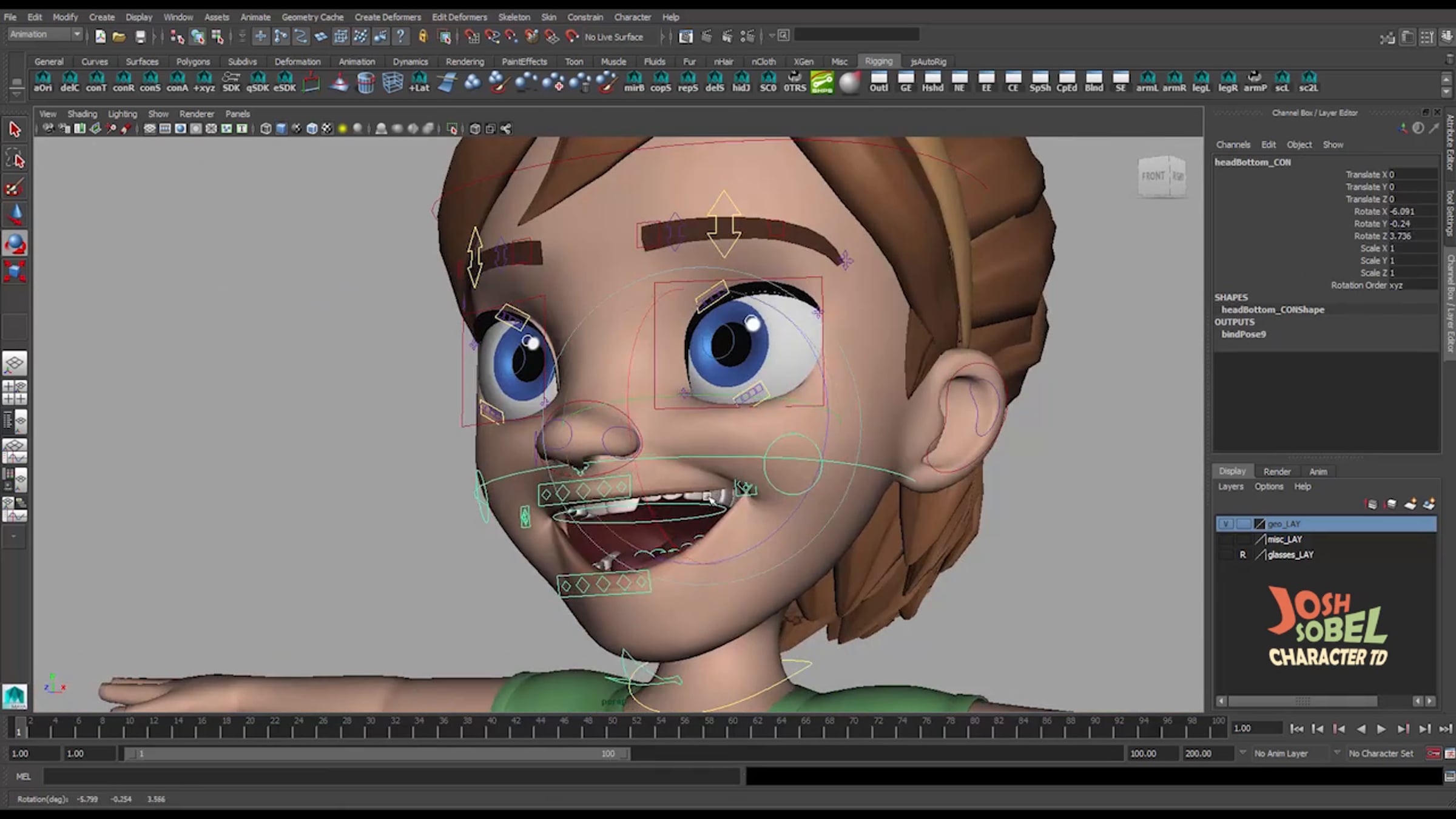Click the Play forwards button
This screenshot has width=1456, height=819.
pyautogui.click(x=1381, y=729)
